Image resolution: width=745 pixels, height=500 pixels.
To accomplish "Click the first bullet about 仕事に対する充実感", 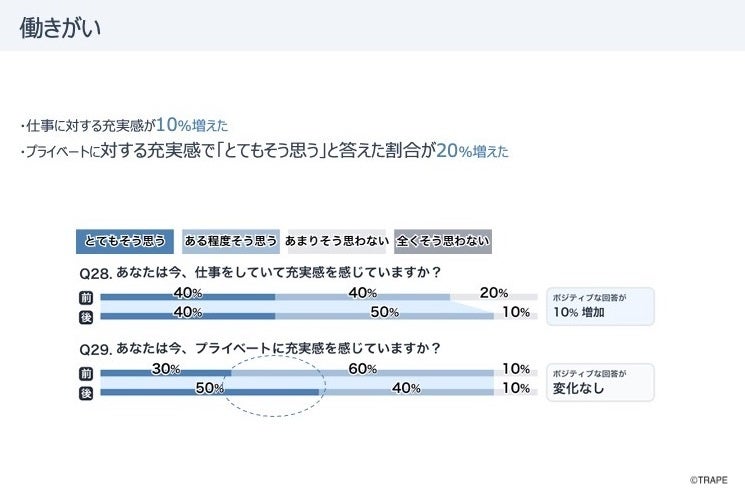I will click(124, 126).
